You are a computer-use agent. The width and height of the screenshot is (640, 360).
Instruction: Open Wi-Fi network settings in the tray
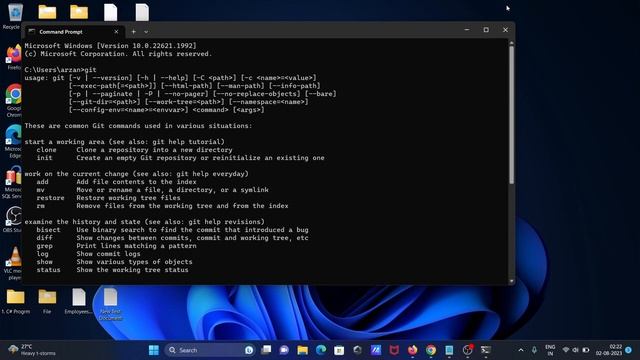pos(566,350)
